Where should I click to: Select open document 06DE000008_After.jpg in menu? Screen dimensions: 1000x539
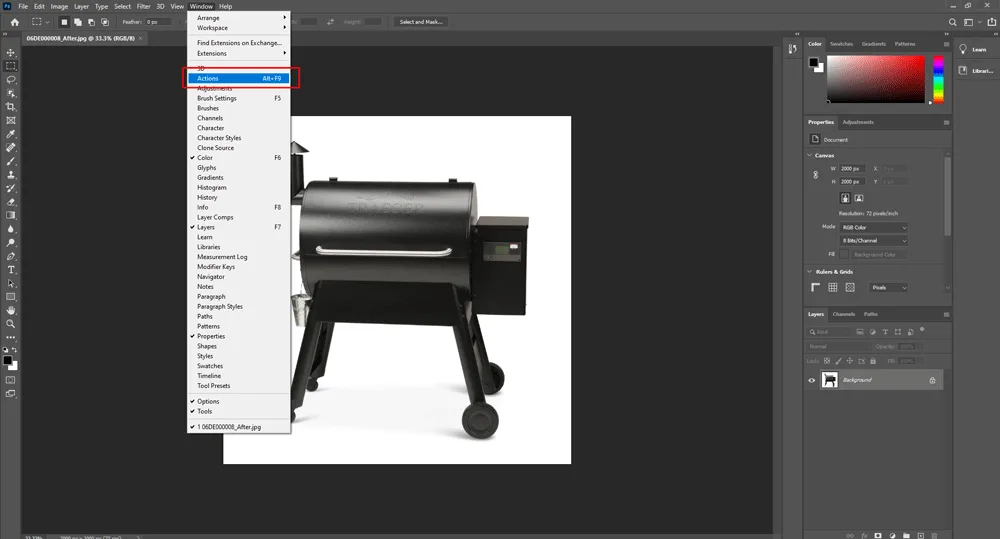[239, 427]
